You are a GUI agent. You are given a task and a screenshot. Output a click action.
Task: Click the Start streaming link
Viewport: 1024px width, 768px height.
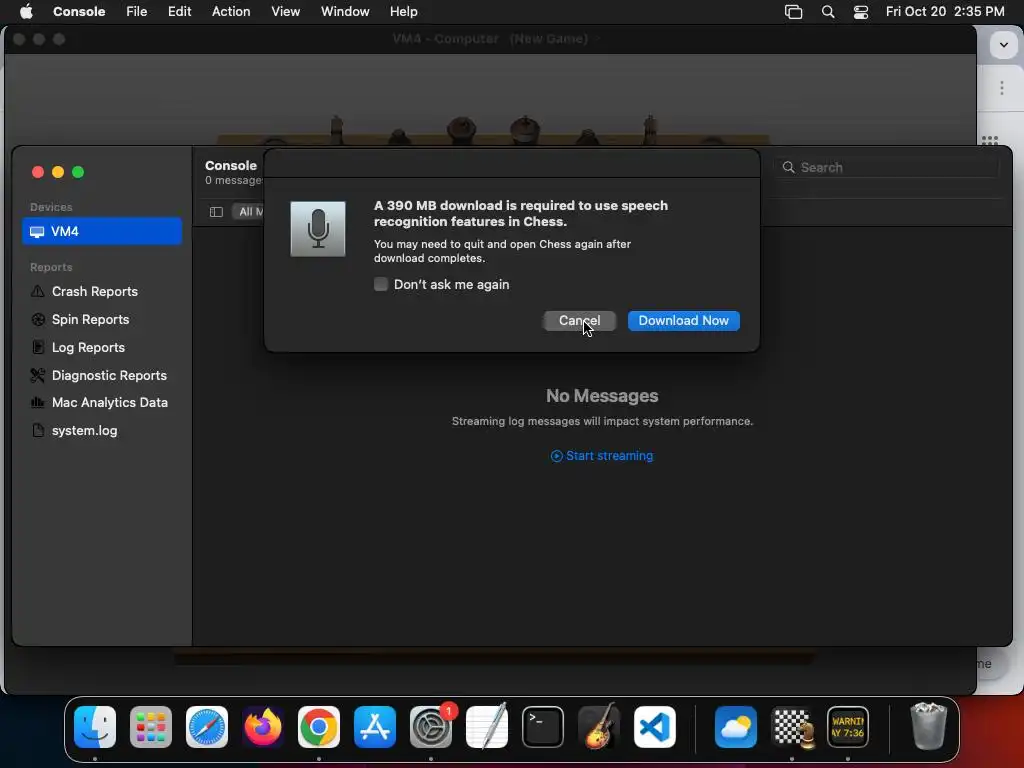pos(601,456)
